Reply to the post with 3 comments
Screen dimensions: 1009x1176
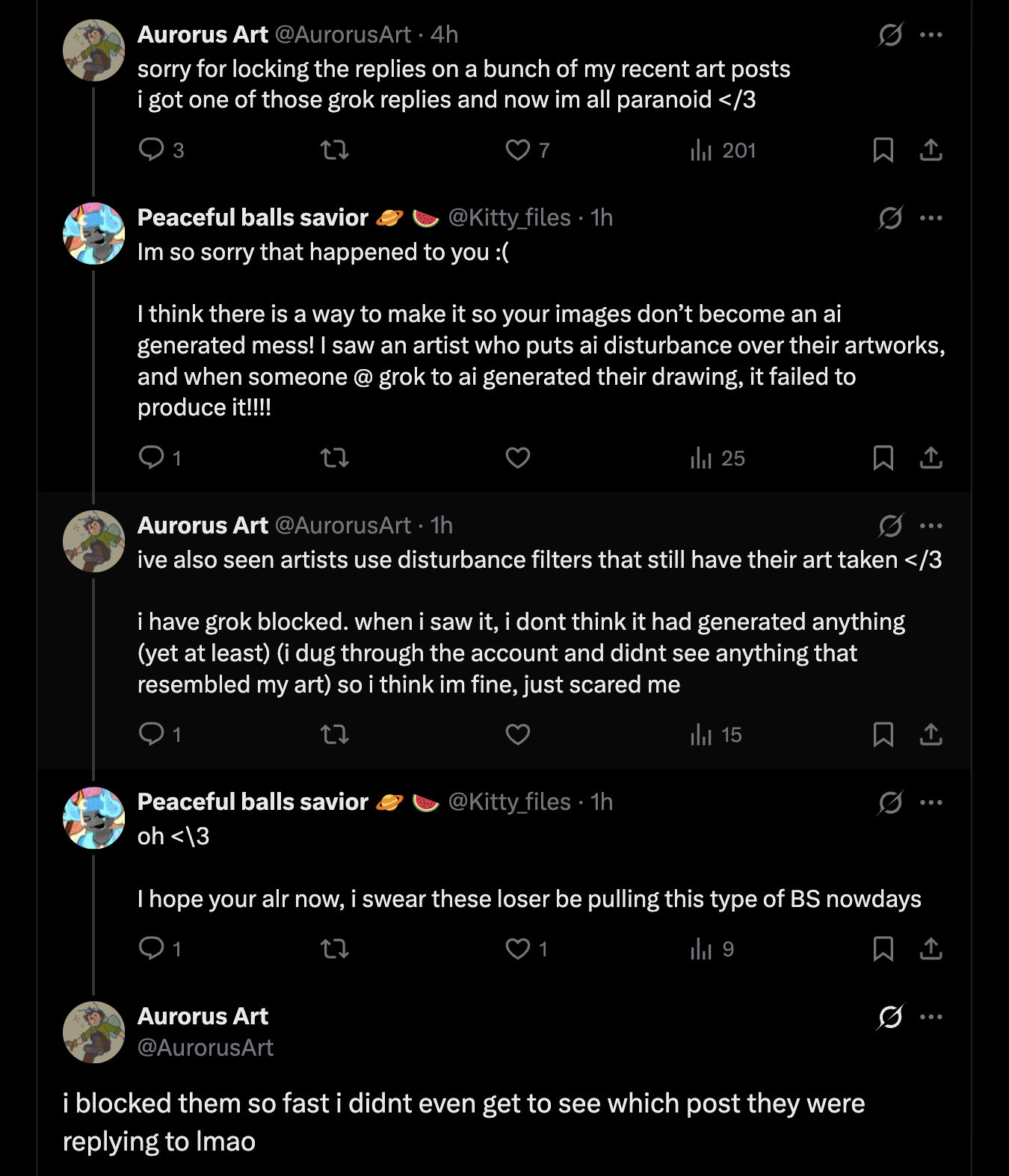tap(152, 149)
